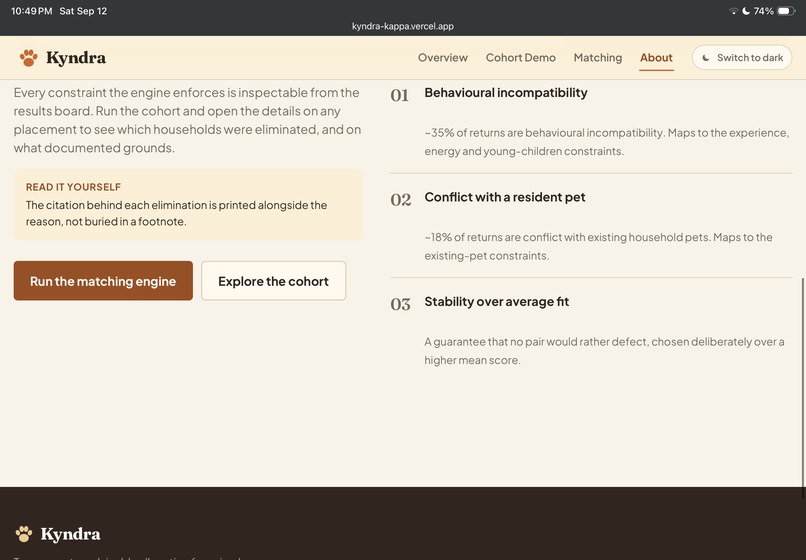Click Run the matching engine button
Image resolution: width=806 pixels, height=560 pixels.
[103, 281]
